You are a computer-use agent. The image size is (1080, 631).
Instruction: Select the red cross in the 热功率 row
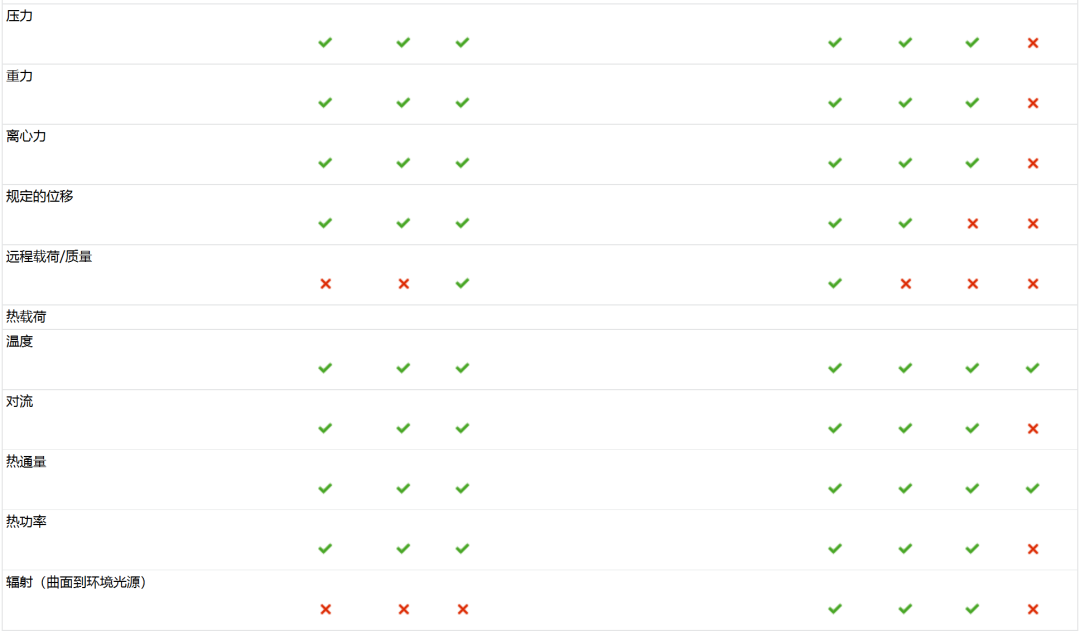coord(1032,549)
